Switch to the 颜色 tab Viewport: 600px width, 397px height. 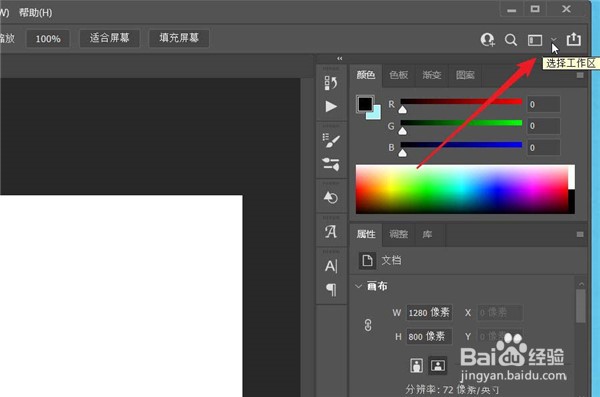coord(366,75)
